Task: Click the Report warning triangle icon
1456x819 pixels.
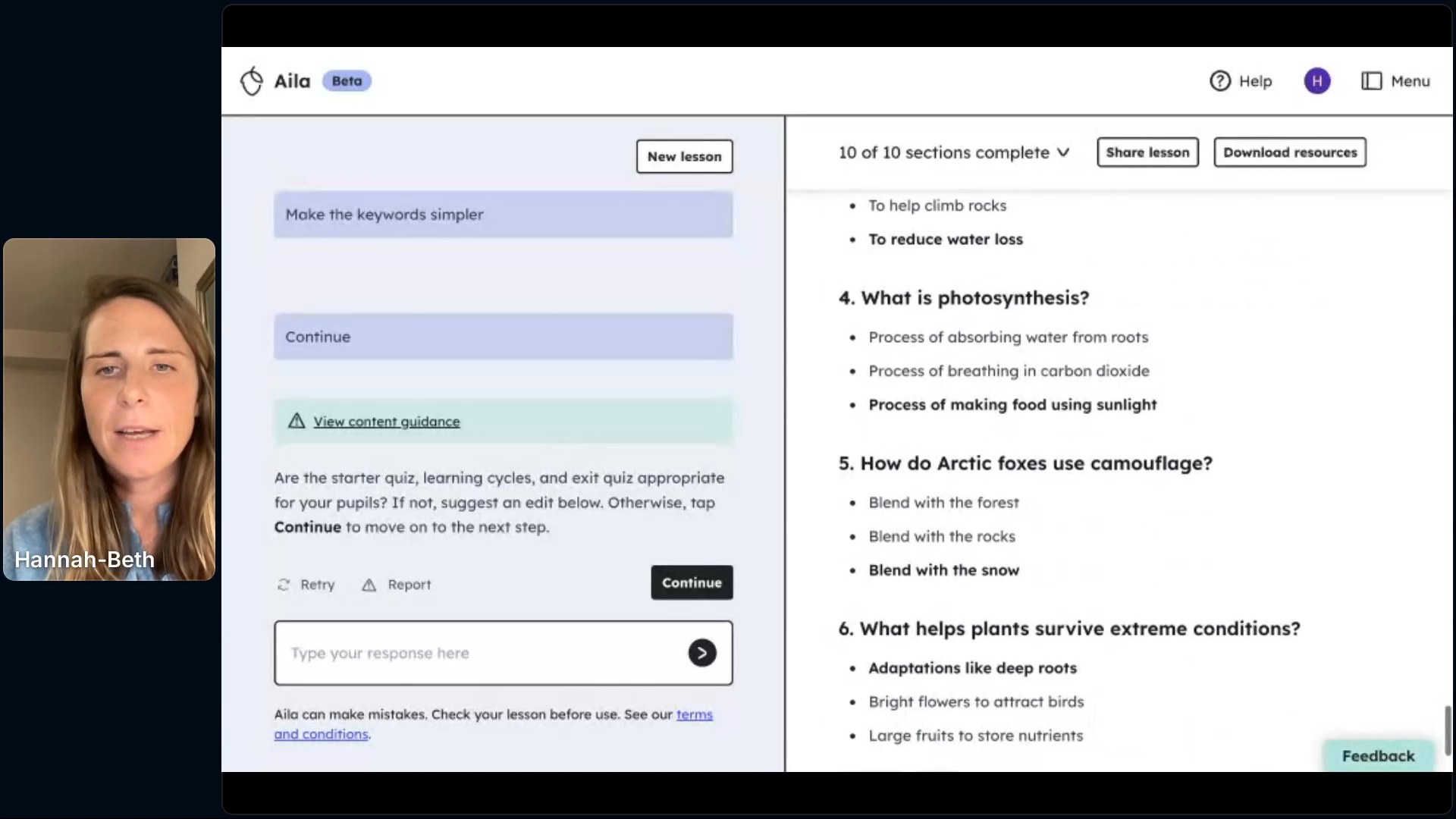Action: coord(369,585)
